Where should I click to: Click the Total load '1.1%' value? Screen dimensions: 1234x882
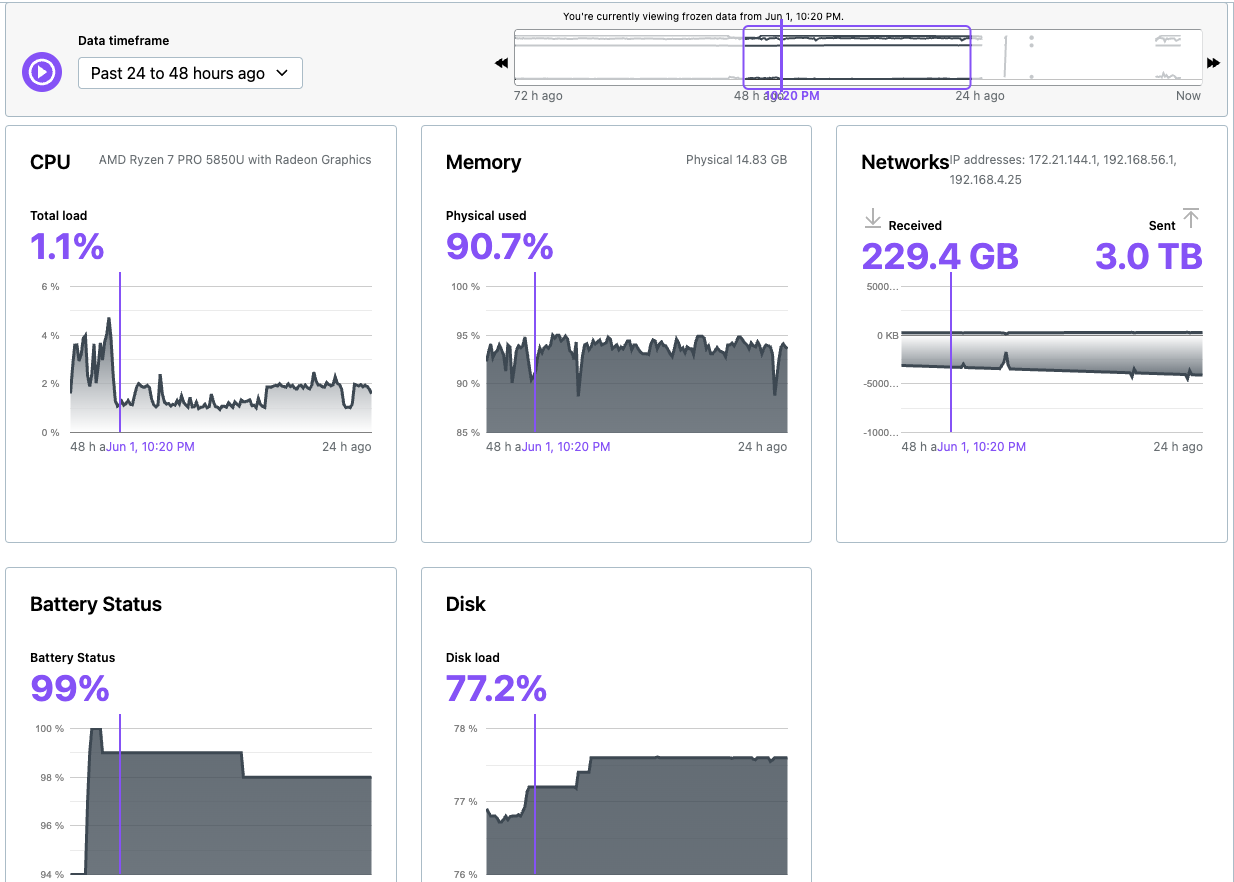click(x=67, y=246)
